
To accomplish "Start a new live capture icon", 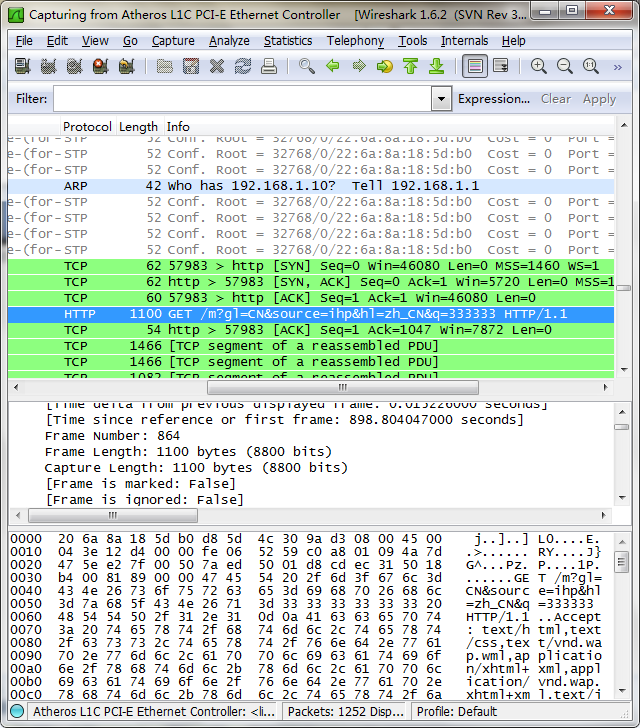I will (74, 66).
